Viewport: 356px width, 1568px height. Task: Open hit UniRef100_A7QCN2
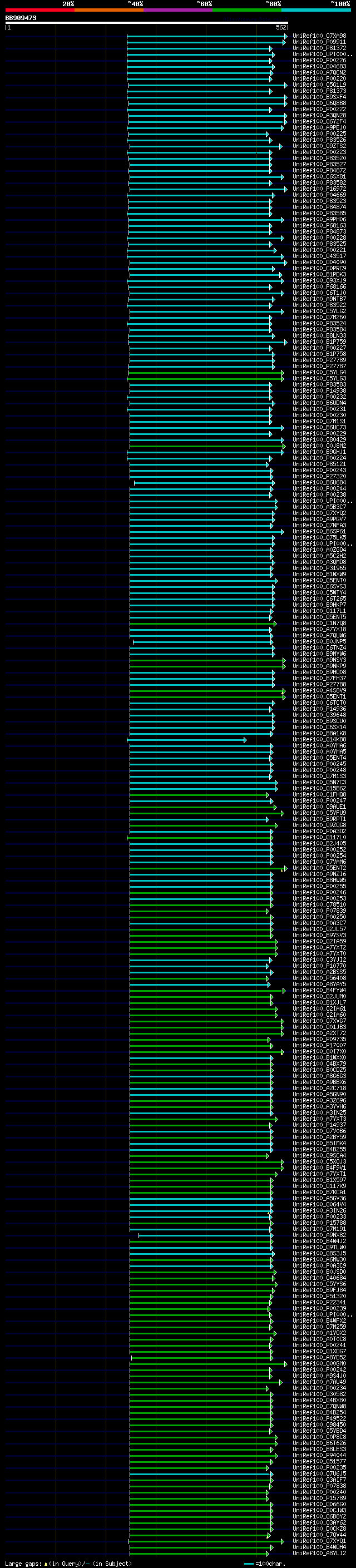click(x=319, y=72)
